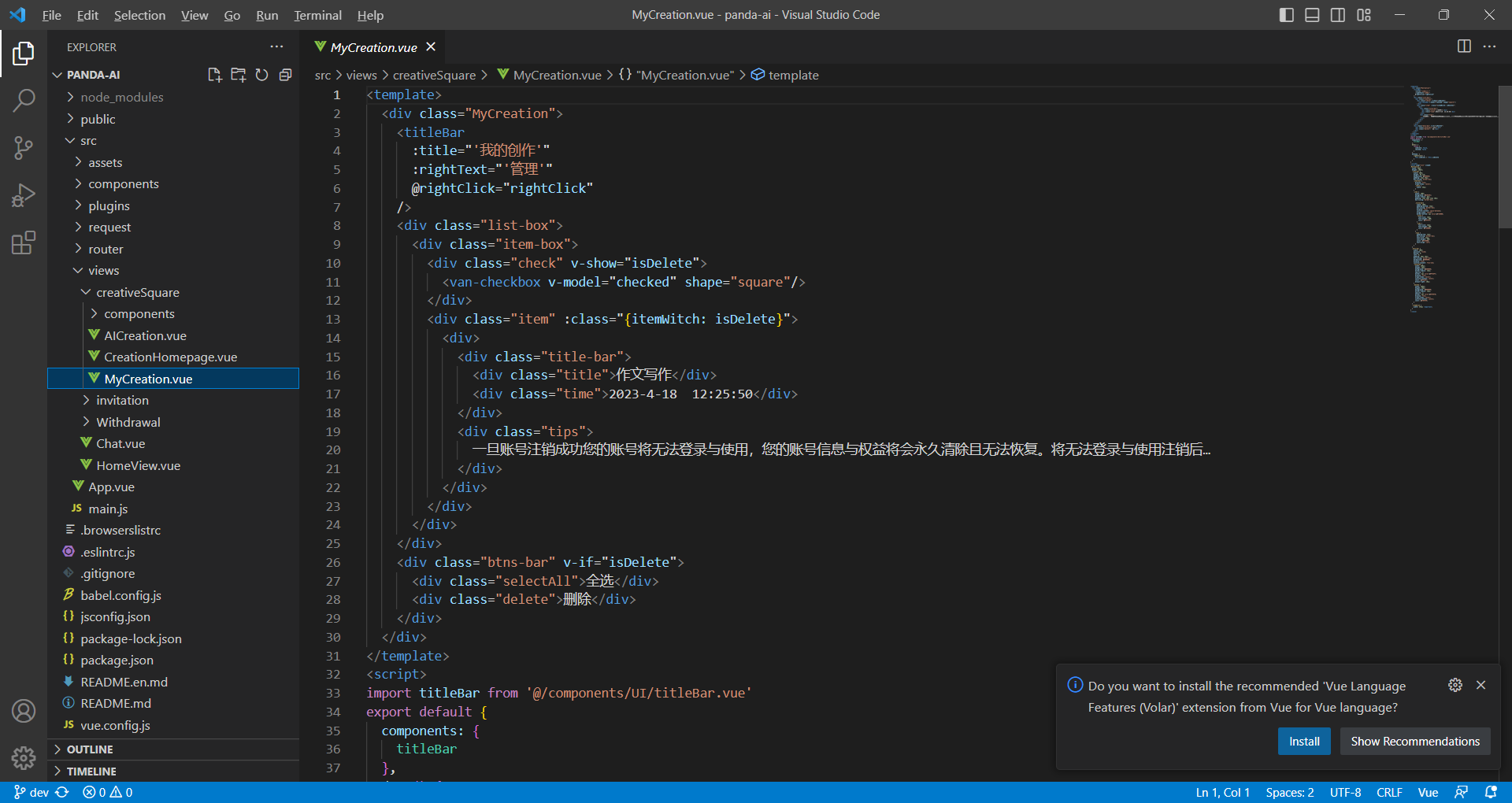This screenshot has height=803, width=1512.
Task: Open the Accounts menu icon
Action: (x=24, y=711)
